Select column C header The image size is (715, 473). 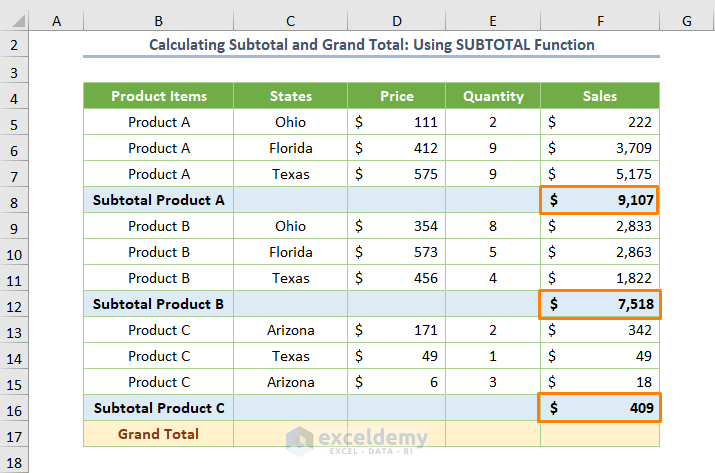coord(290,21)
